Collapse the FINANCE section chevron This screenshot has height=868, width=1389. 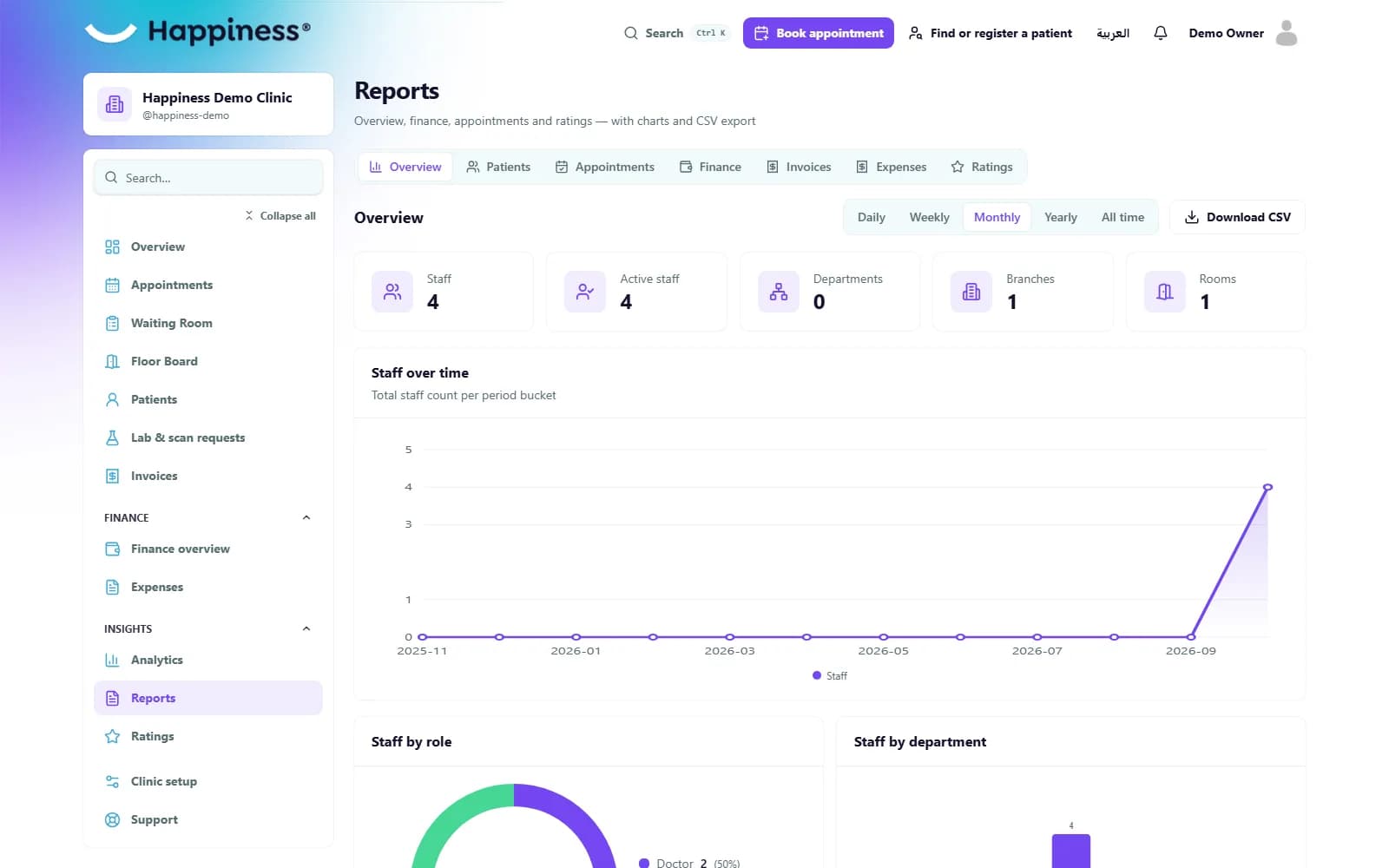306,517
